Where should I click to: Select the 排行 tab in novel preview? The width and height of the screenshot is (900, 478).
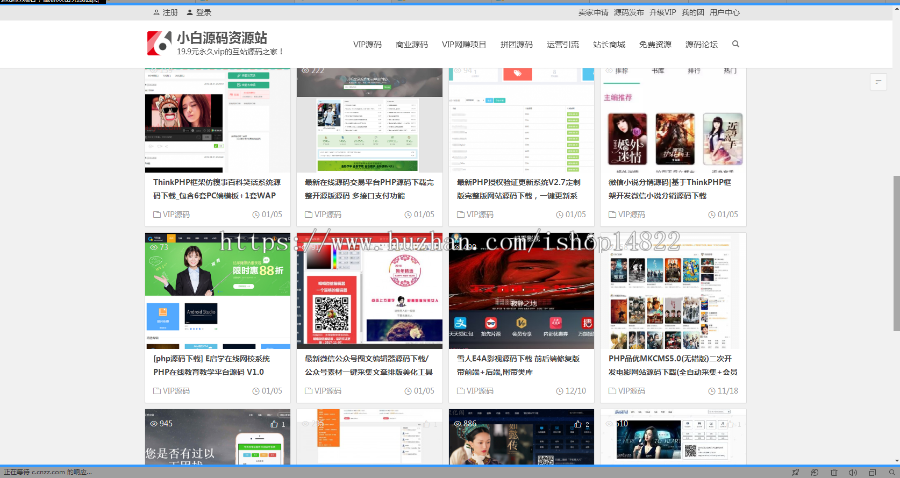pyautogui.click(x=694, y=71)
